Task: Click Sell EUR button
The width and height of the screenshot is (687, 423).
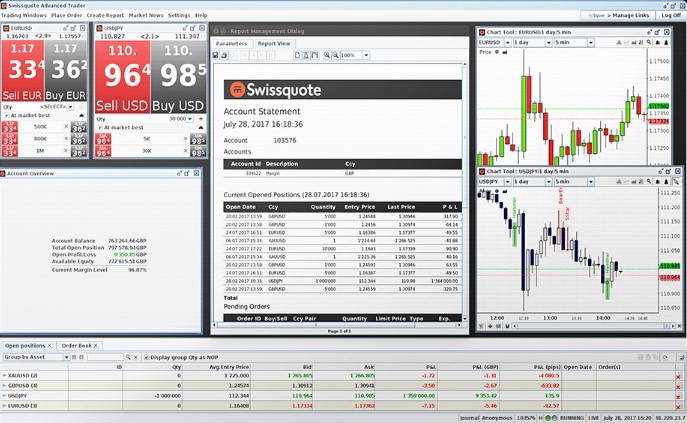Action: (23, 71)
